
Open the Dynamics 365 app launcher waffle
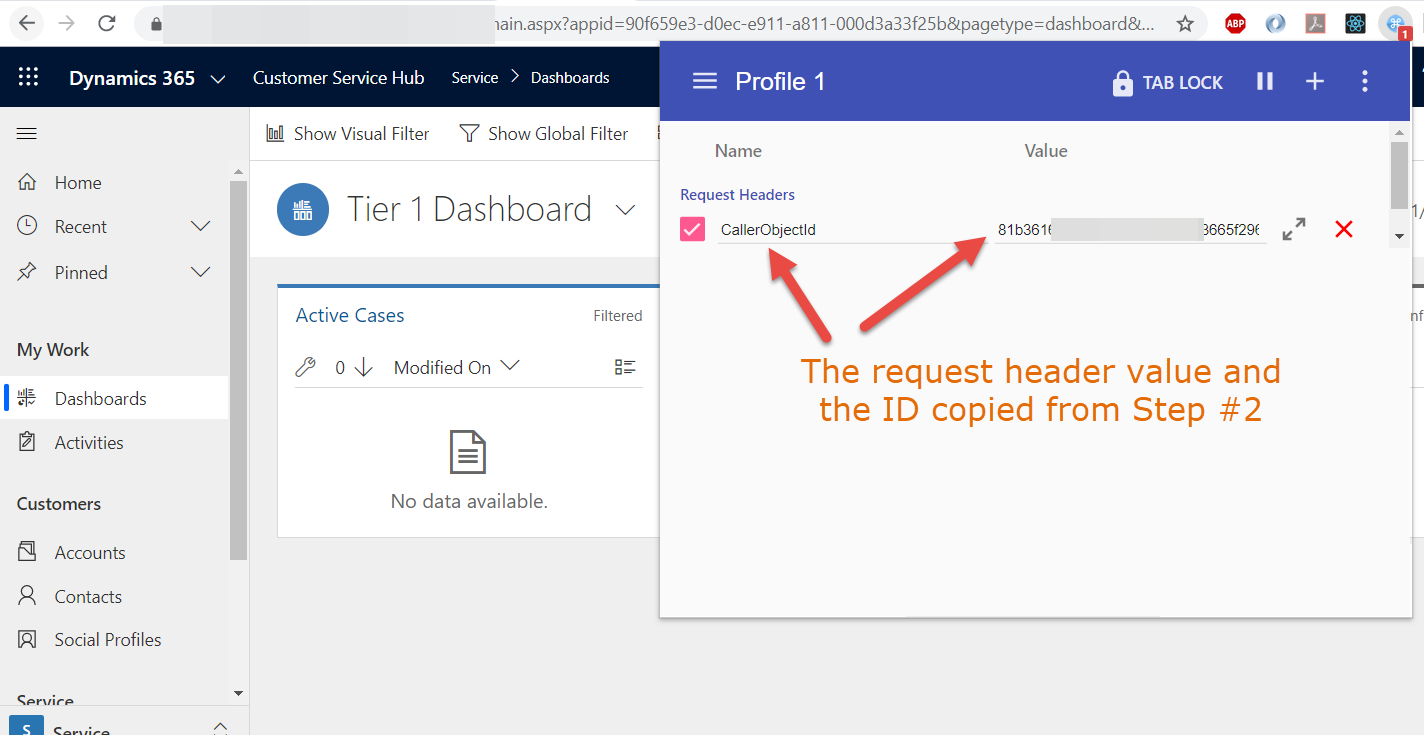point(29,78)
